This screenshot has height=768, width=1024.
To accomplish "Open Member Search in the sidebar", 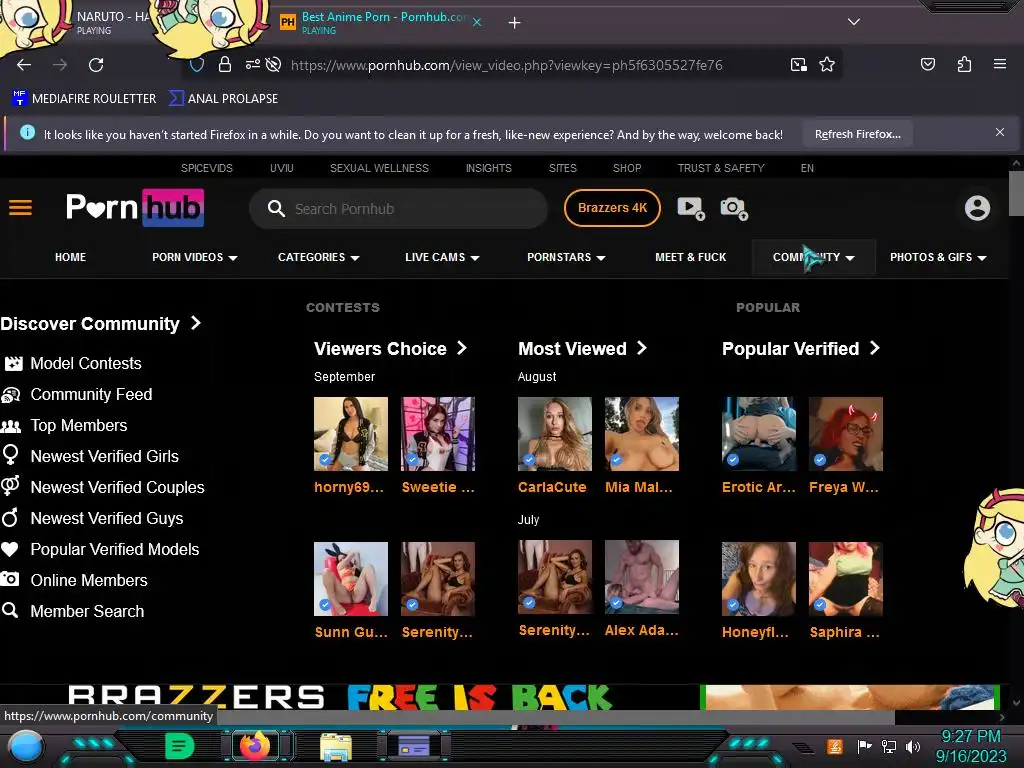I will point(87,611).
